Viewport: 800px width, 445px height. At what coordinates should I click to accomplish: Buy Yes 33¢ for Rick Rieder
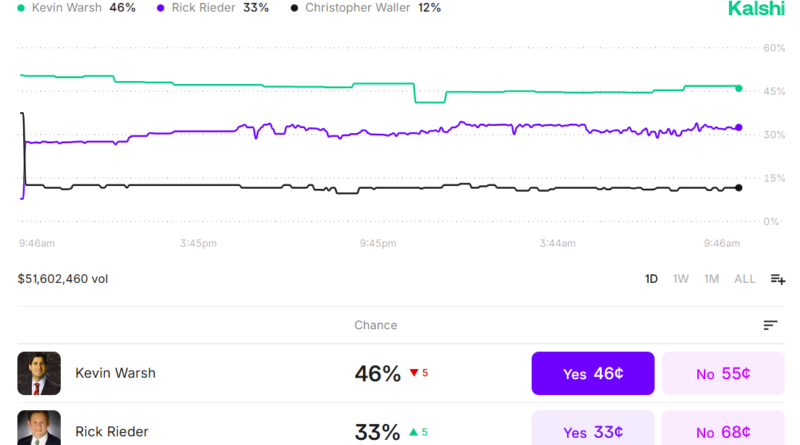593,431
